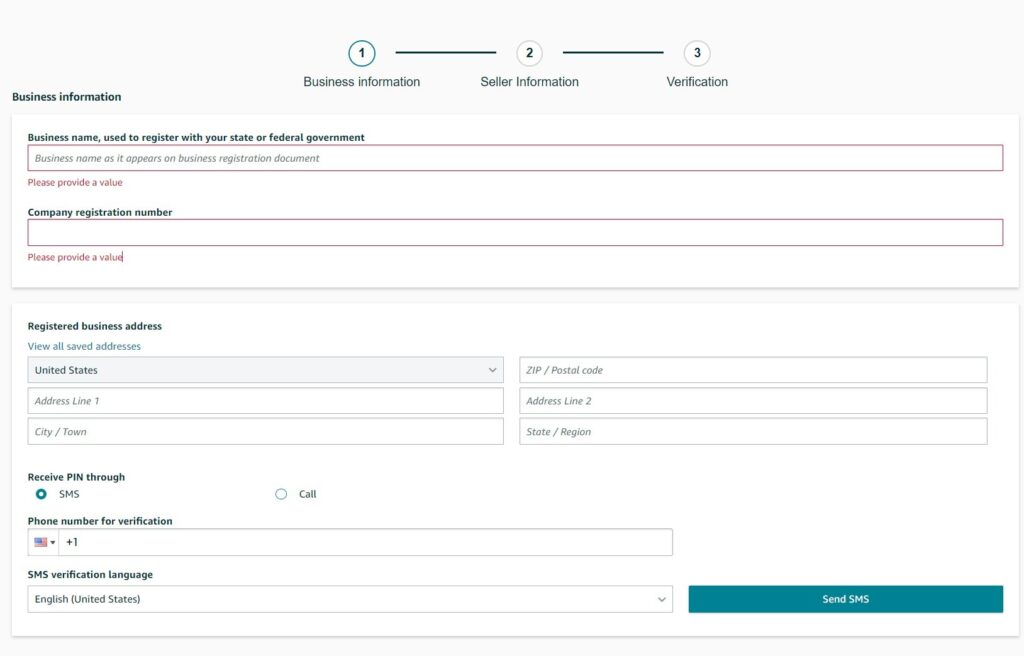Click step 3 circle in the progress bar
The image size is (1024, 656).
coord(695,53)
